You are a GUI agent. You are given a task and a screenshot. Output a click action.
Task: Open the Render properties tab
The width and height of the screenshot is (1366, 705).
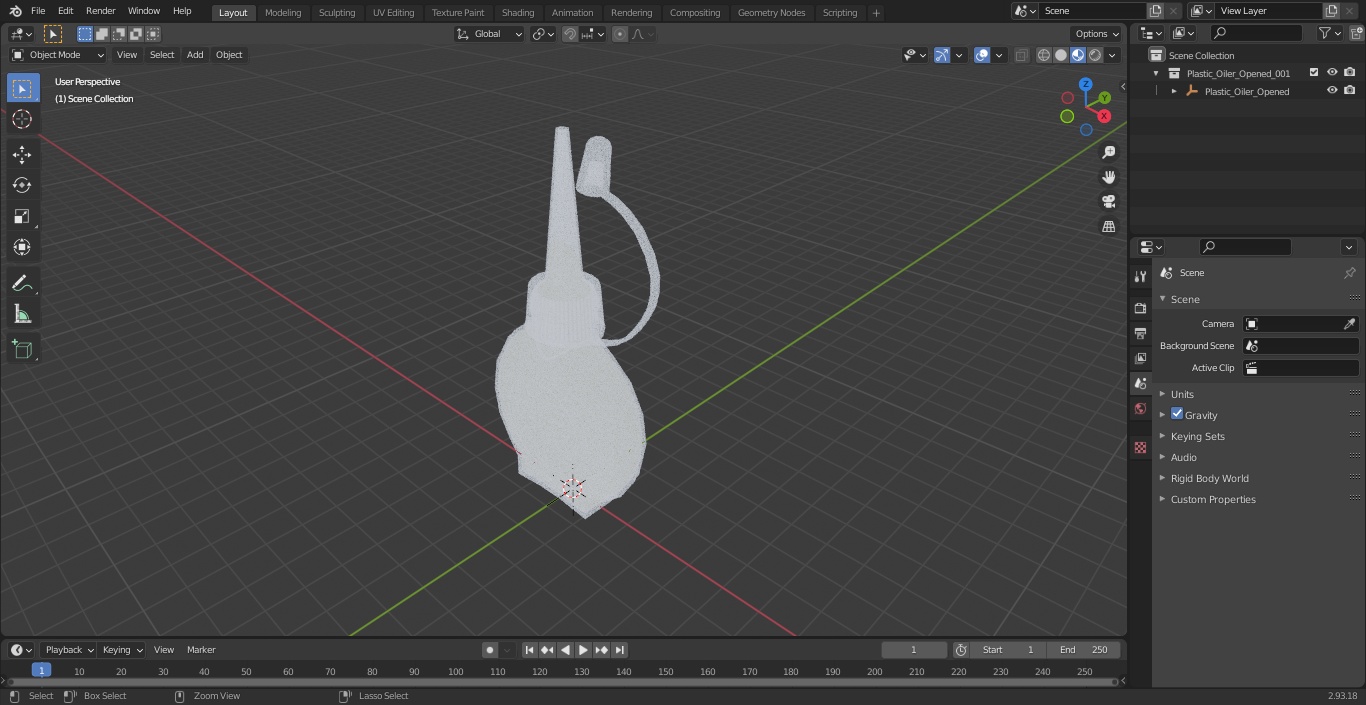coord(1140,308)
